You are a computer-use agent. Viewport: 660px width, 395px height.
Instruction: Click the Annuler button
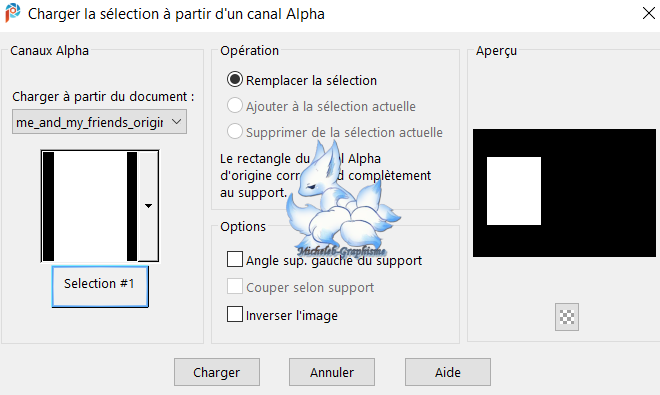(x=332, y=372)
